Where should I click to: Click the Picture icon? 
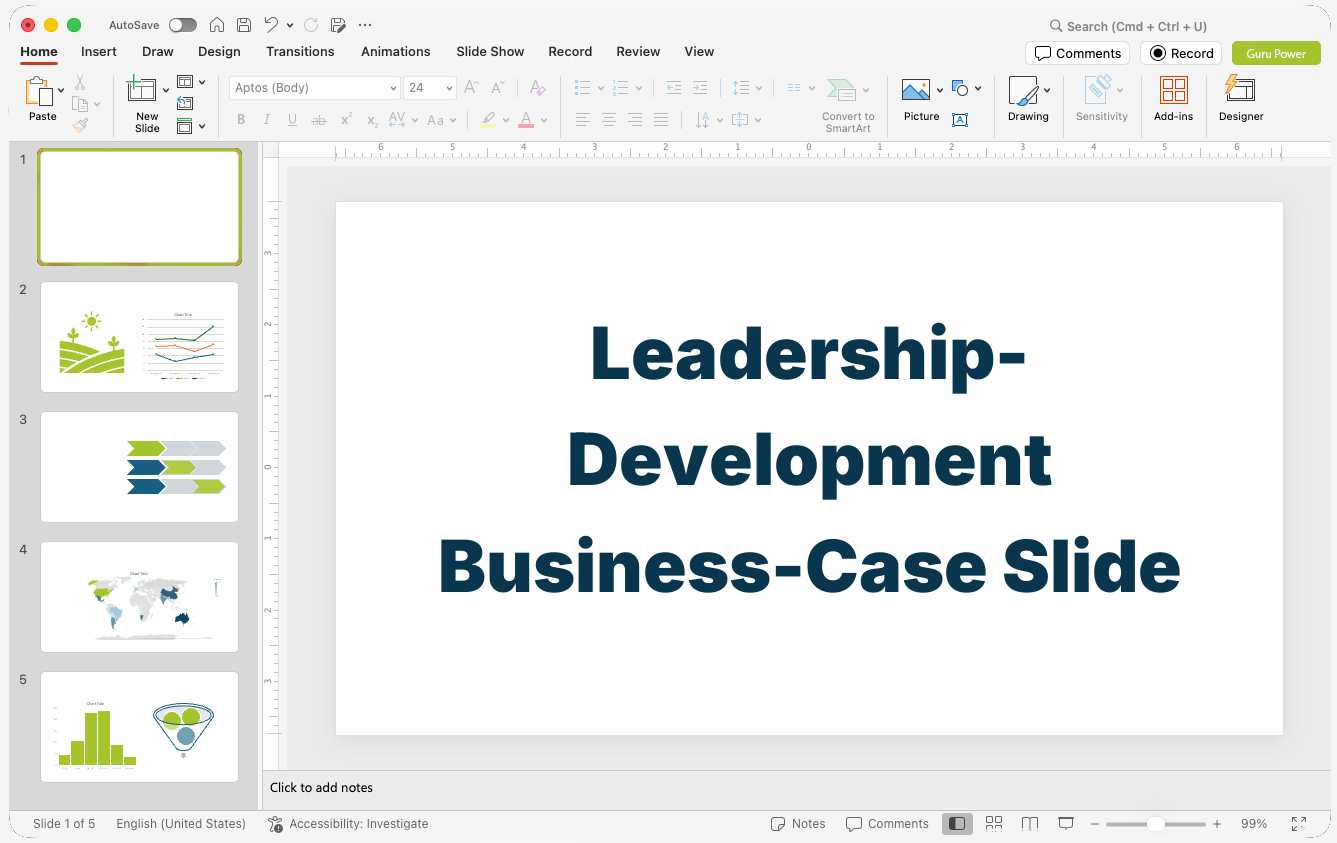coord(916,91)
